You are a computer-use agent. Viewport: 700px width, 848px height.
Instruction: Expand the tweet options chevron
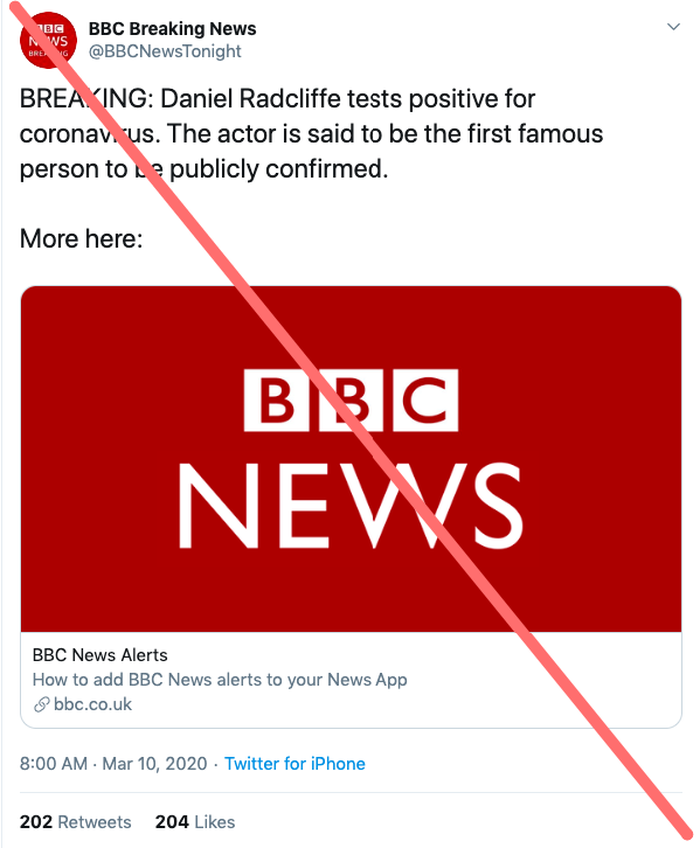point(673,26)
